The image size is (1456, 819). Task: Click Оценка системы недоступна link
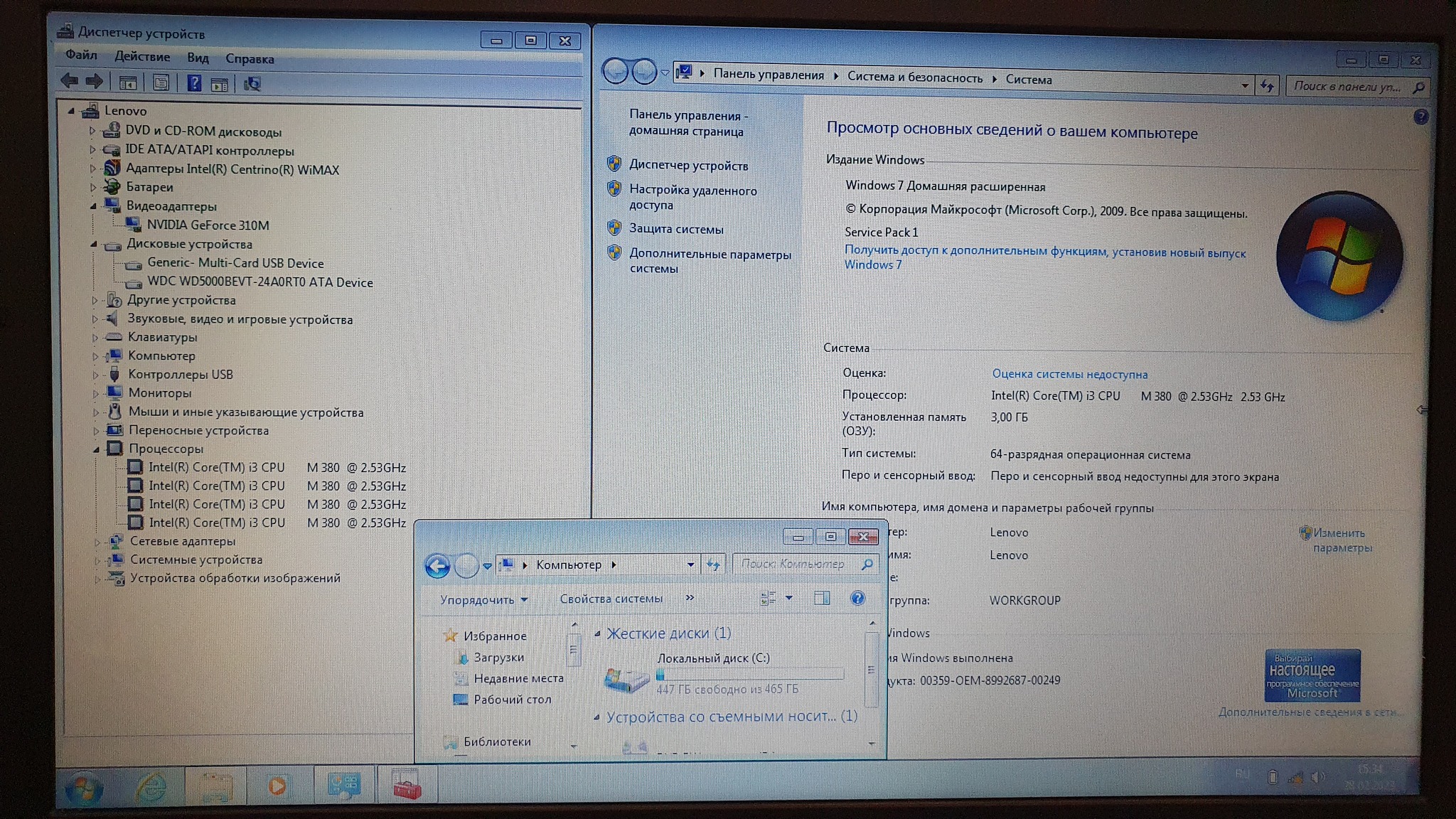(1069, 375)
